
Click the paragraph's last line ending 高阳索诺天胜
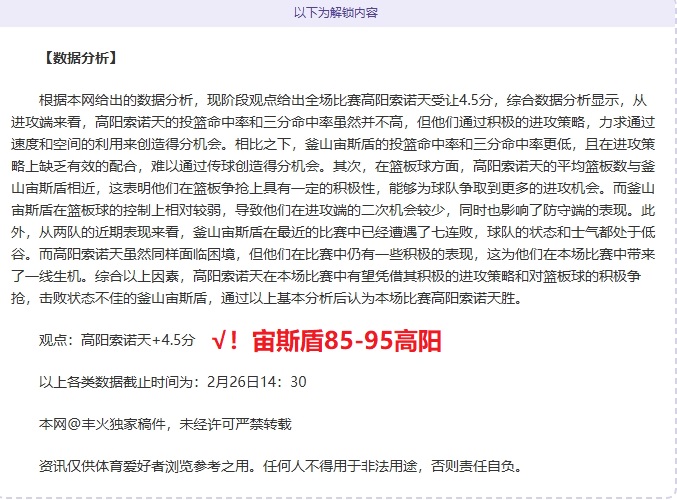(x=266, y=298)
